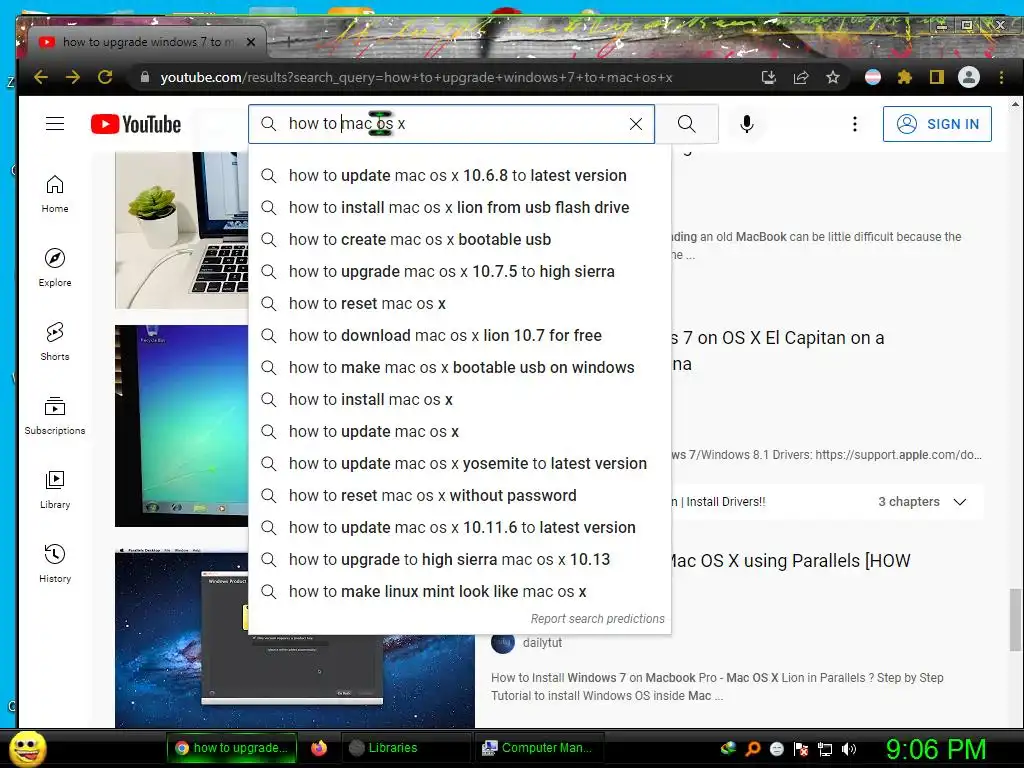Open Subscriptions in the YouTube sidebar
Image resolution: width=1024 pixels, height=768 pixels.
coord(55,416)
